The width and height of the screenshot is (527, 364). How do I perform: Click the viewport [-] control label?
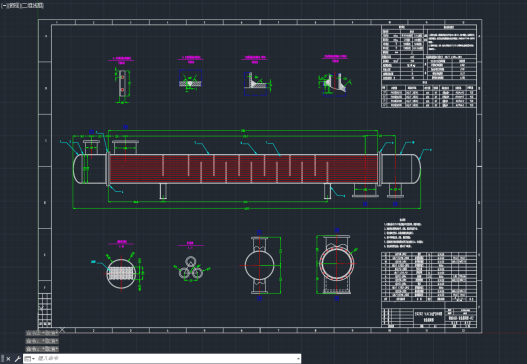[4, 5]
